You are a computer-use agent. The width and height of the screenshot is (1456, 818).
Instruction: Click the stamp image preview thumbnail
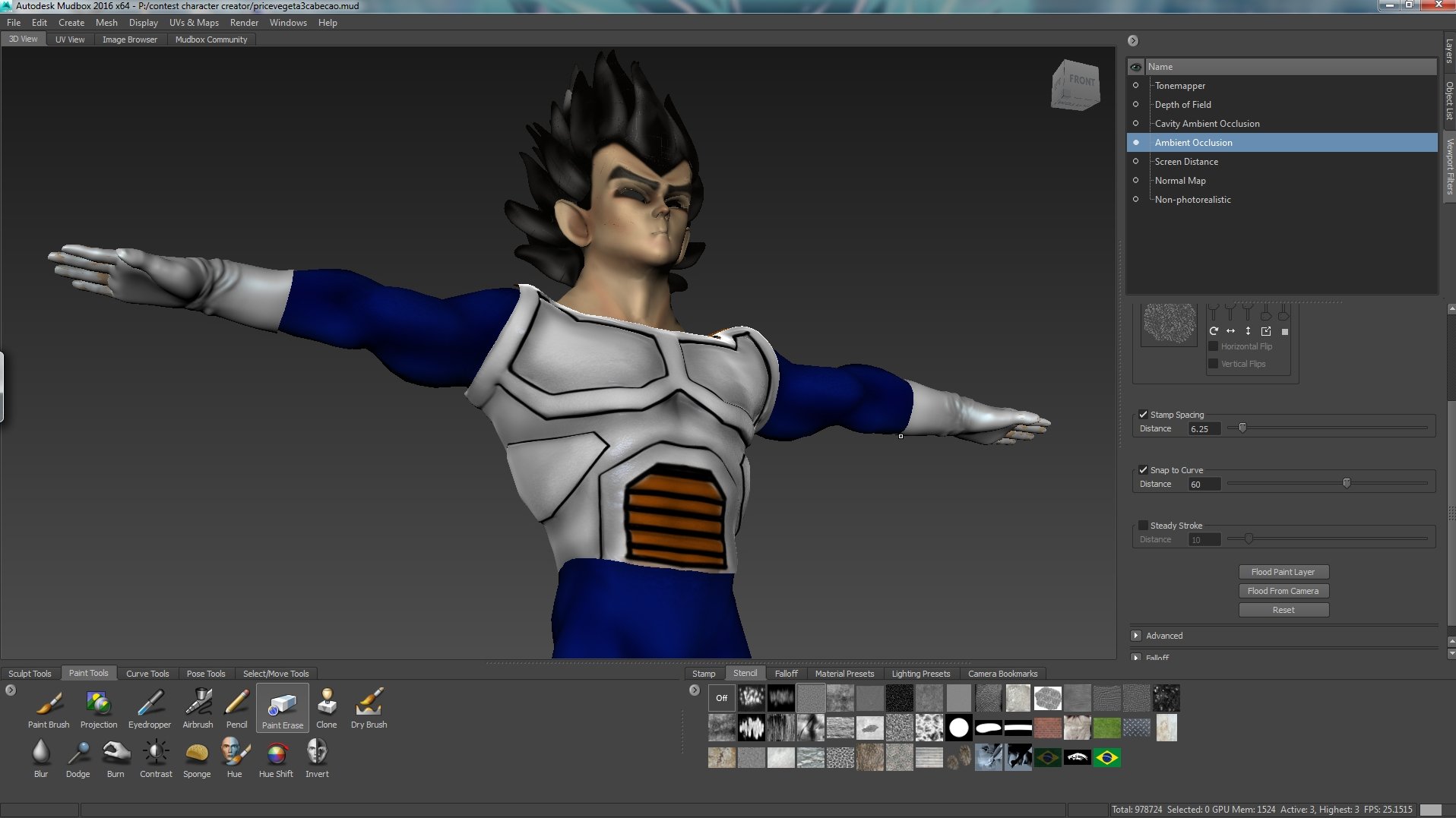click(1170, 324)
